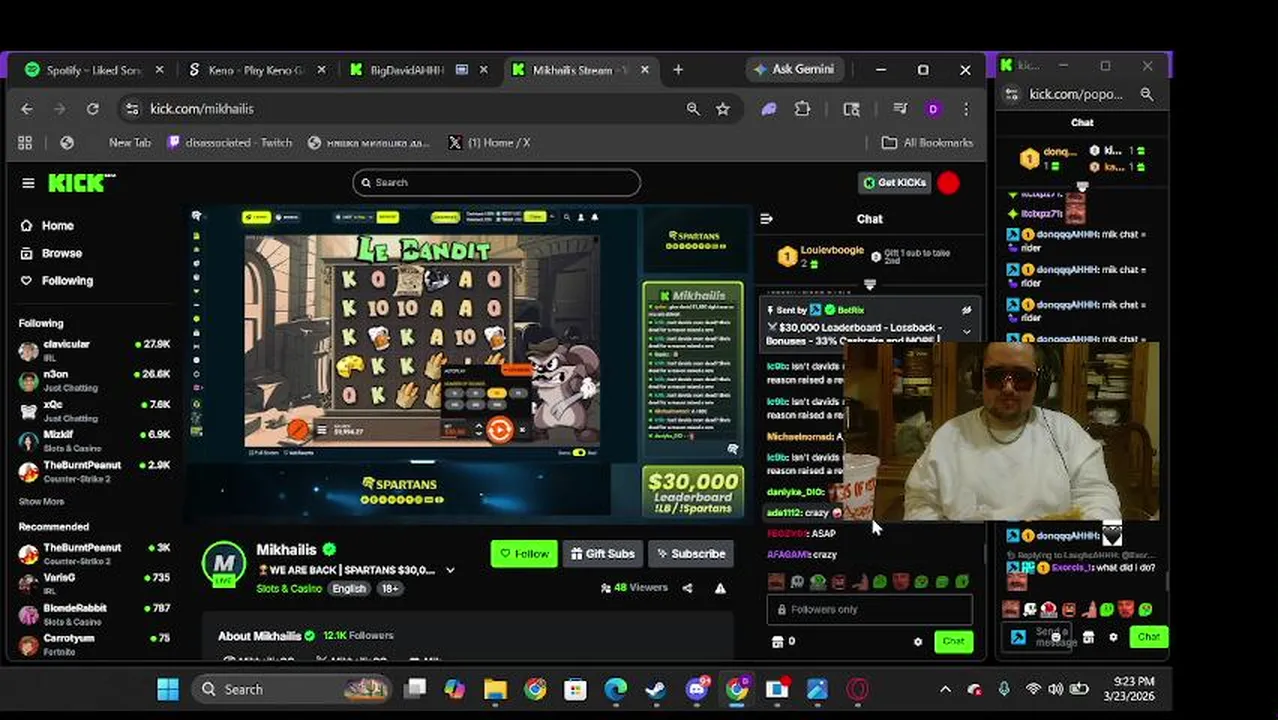Expand Following list with Show More
Screen dimensions: 1278x720
(x=41, y=502)
